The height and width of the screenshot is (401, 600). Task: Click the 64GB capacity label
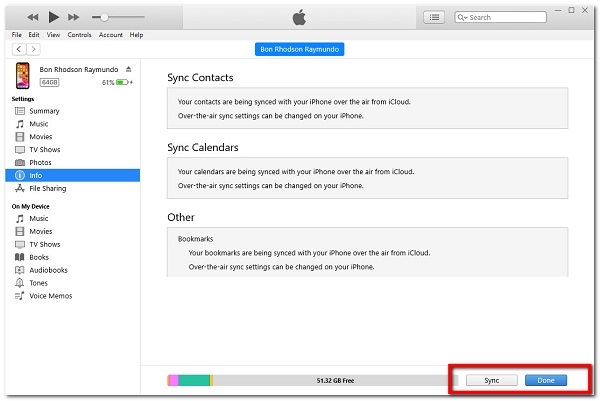(49, 82)
